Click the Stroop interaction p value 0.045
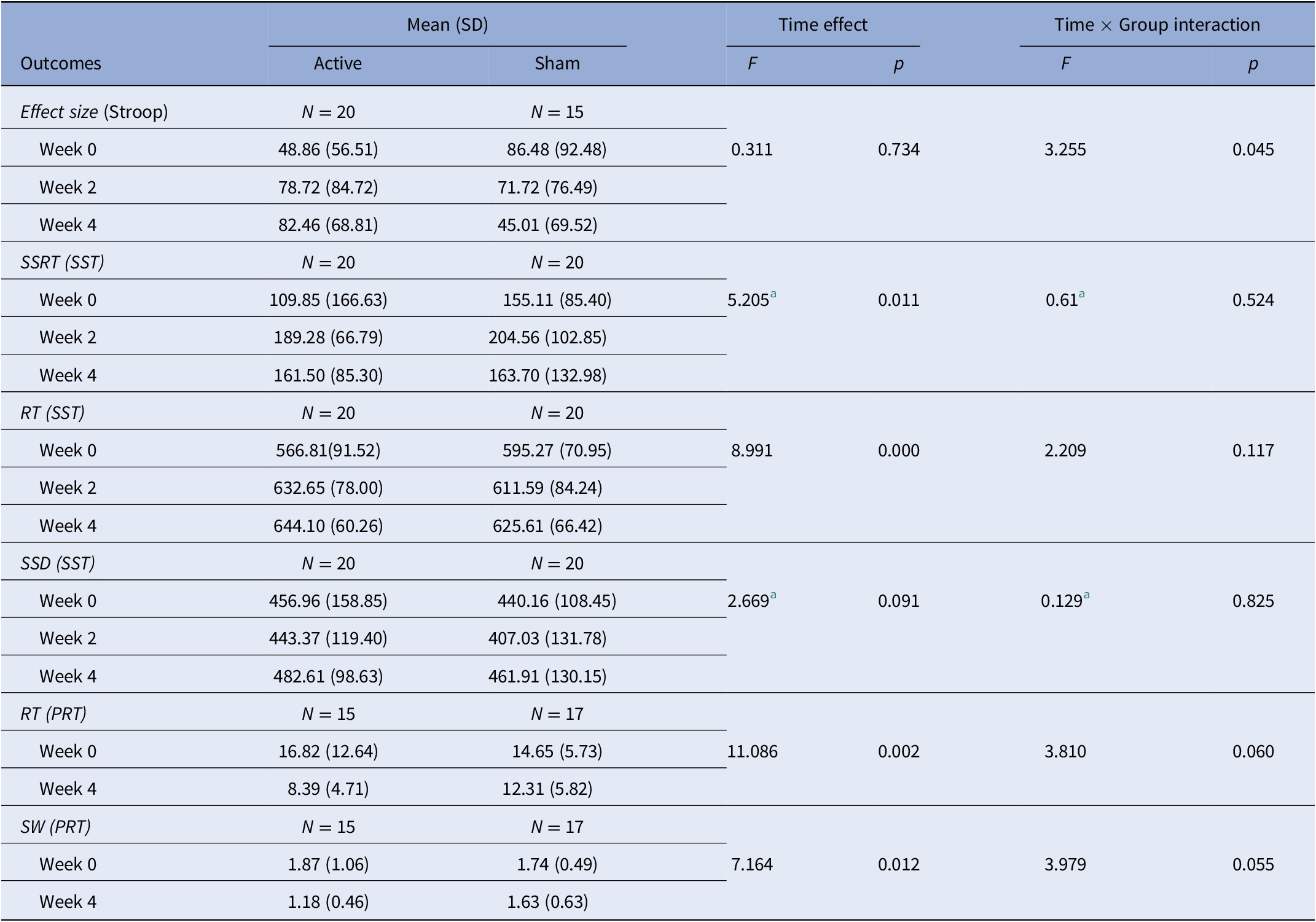This screenshot has height=922, width=1316. point(1253,150)
